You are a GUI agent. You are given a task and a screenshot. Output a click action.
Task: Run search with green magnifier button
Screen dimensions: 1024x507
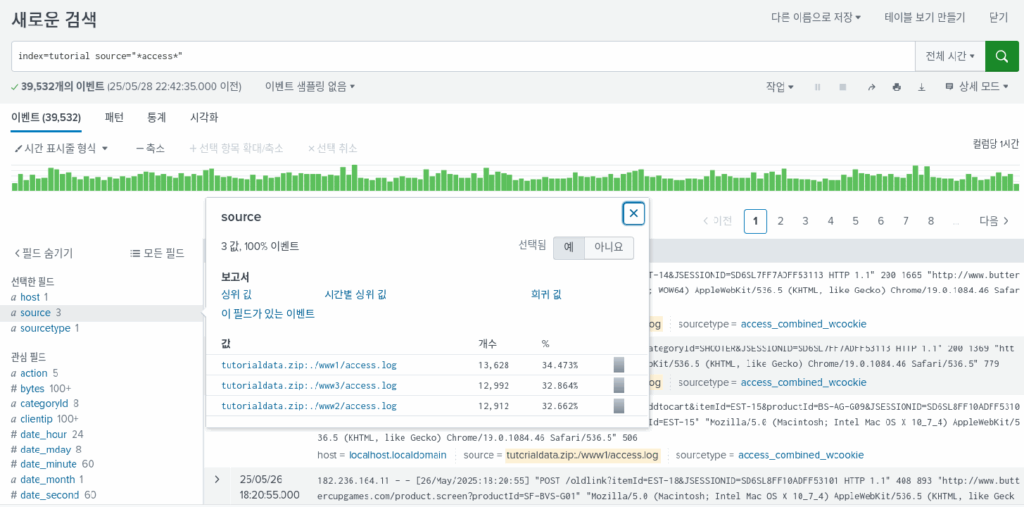tap(1002, 57)
